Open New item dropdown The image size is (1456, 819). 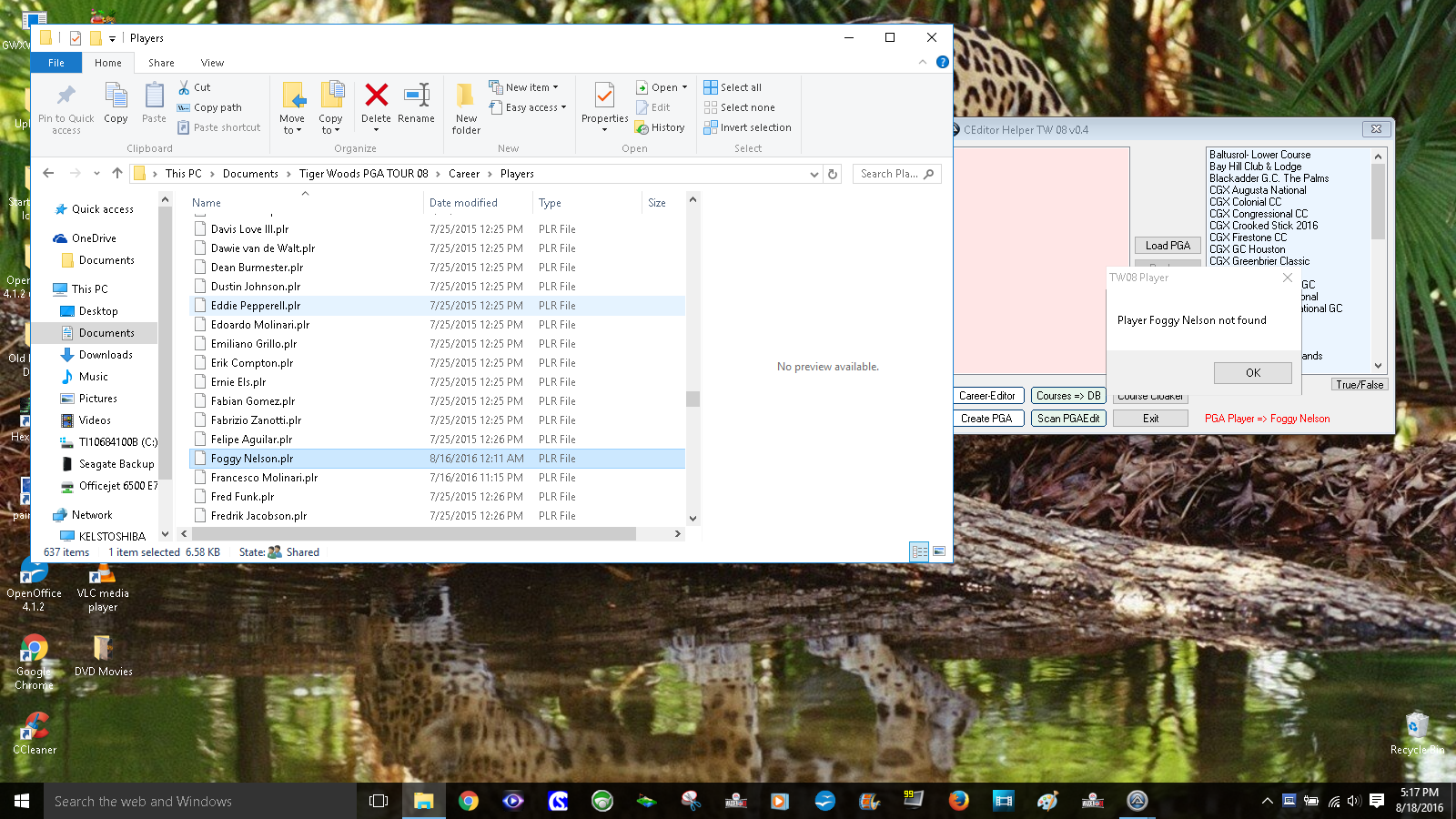tap(523, 87)
